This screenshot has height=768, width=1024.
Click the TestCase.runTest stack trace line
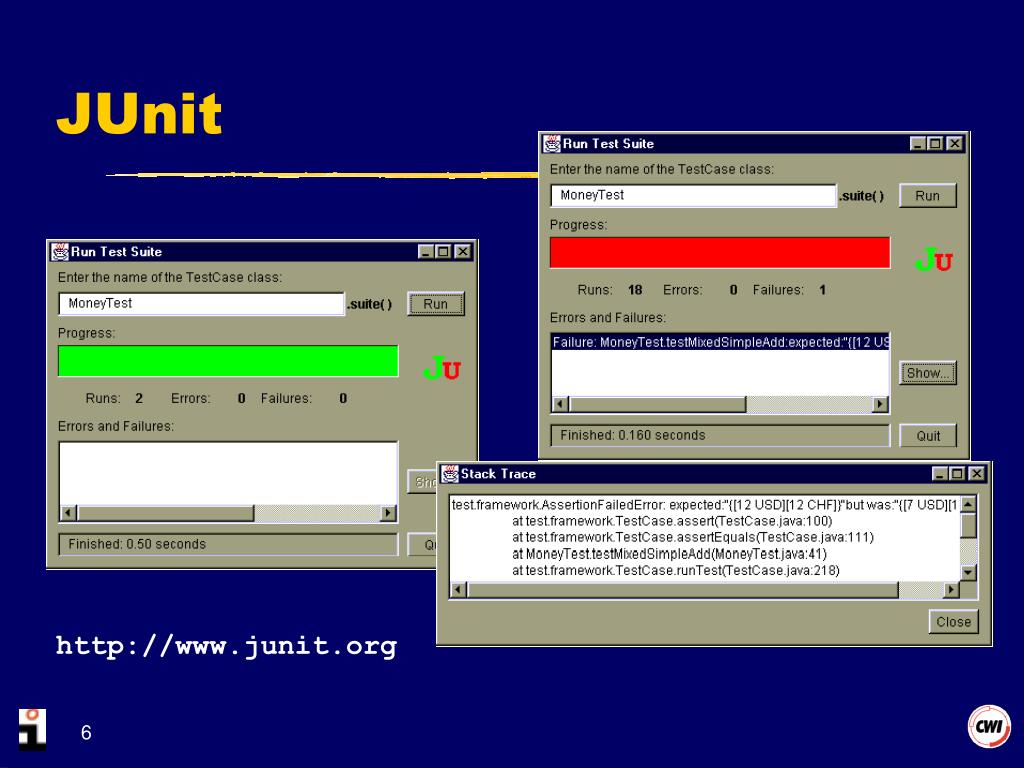tap(676, 571)
